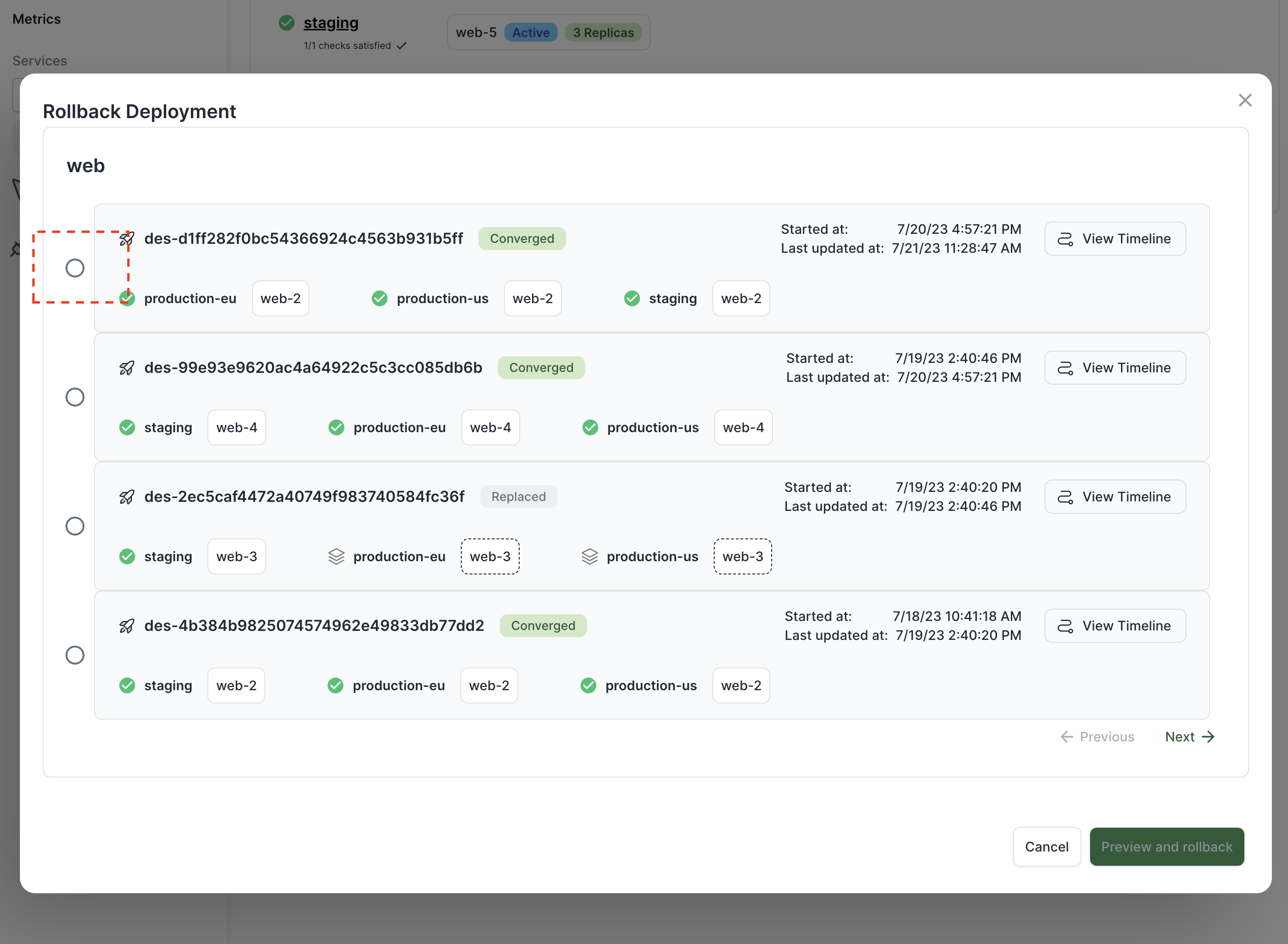Image resolution: width=1288 pixels, height=944 pixels.
Task: Click rocket icon beside des-4b384b98 deployment
Action: 126,626
